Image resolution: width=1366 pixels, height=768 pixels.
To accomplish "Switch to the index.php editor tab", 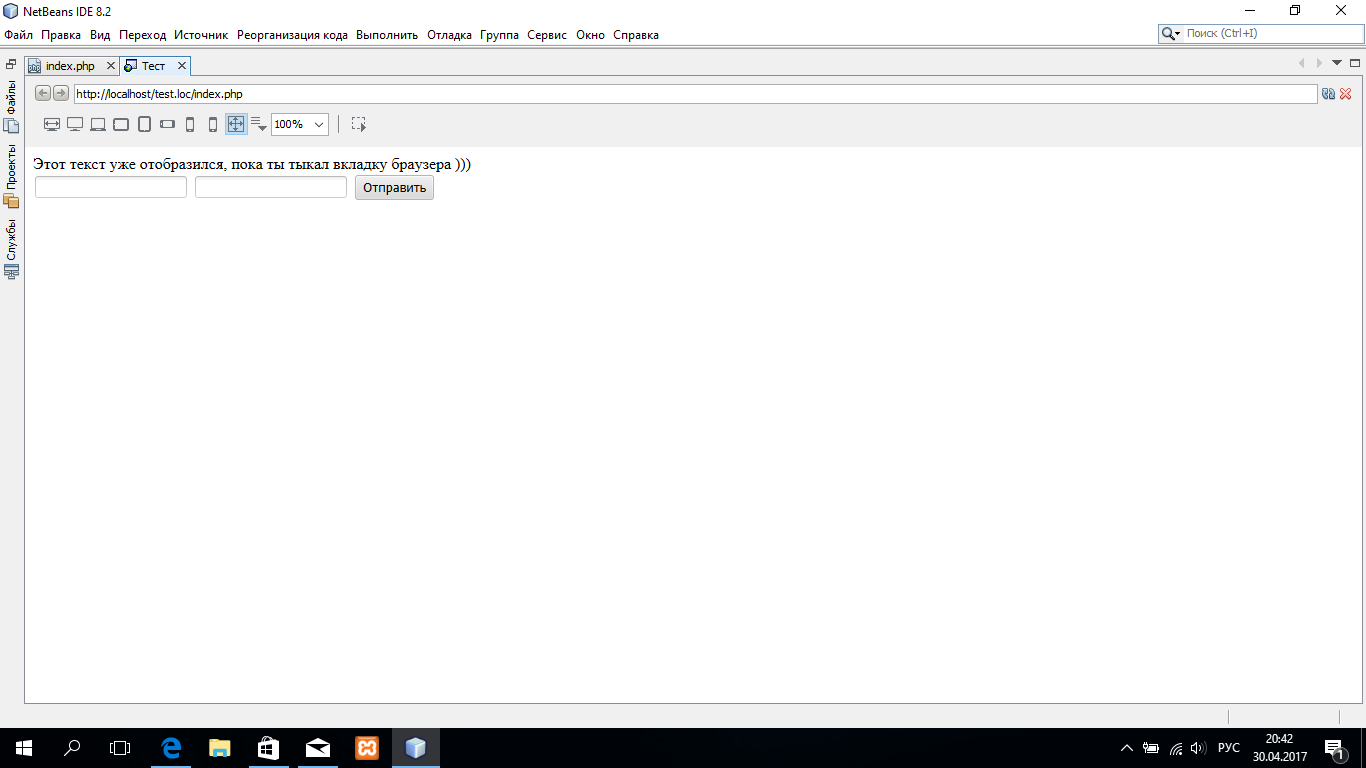I will 70,66.
